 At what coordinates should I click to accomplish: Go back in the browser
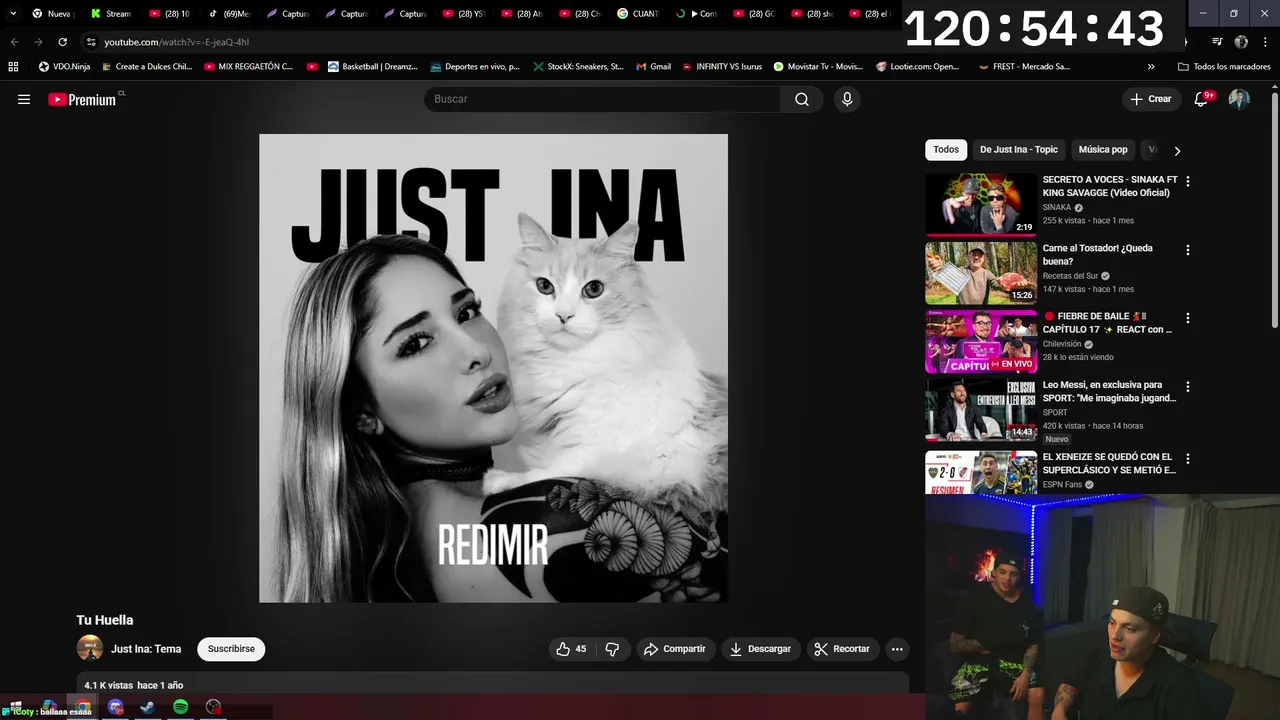(x=14, y=42)
